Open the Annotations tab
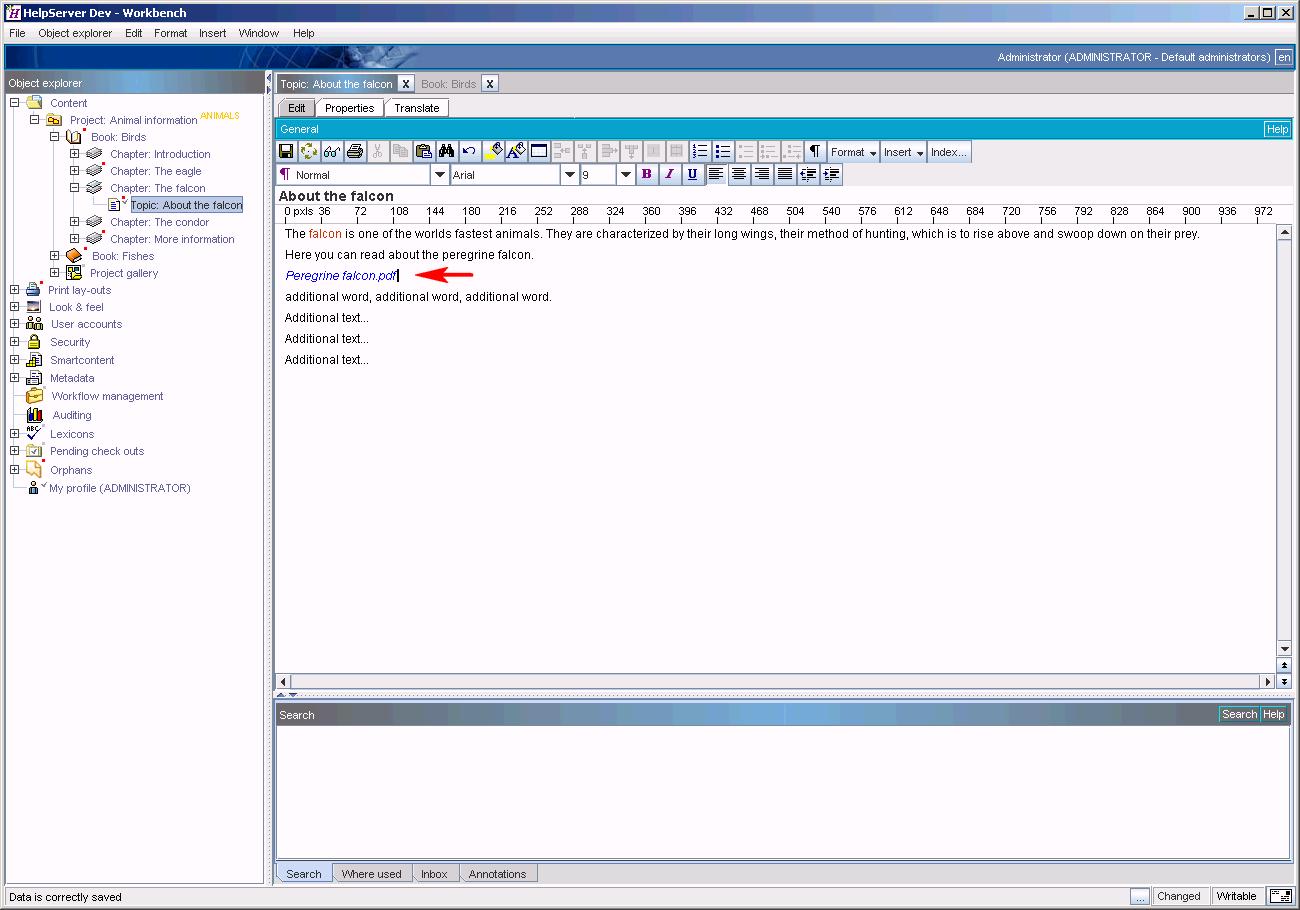 [497, 874]
